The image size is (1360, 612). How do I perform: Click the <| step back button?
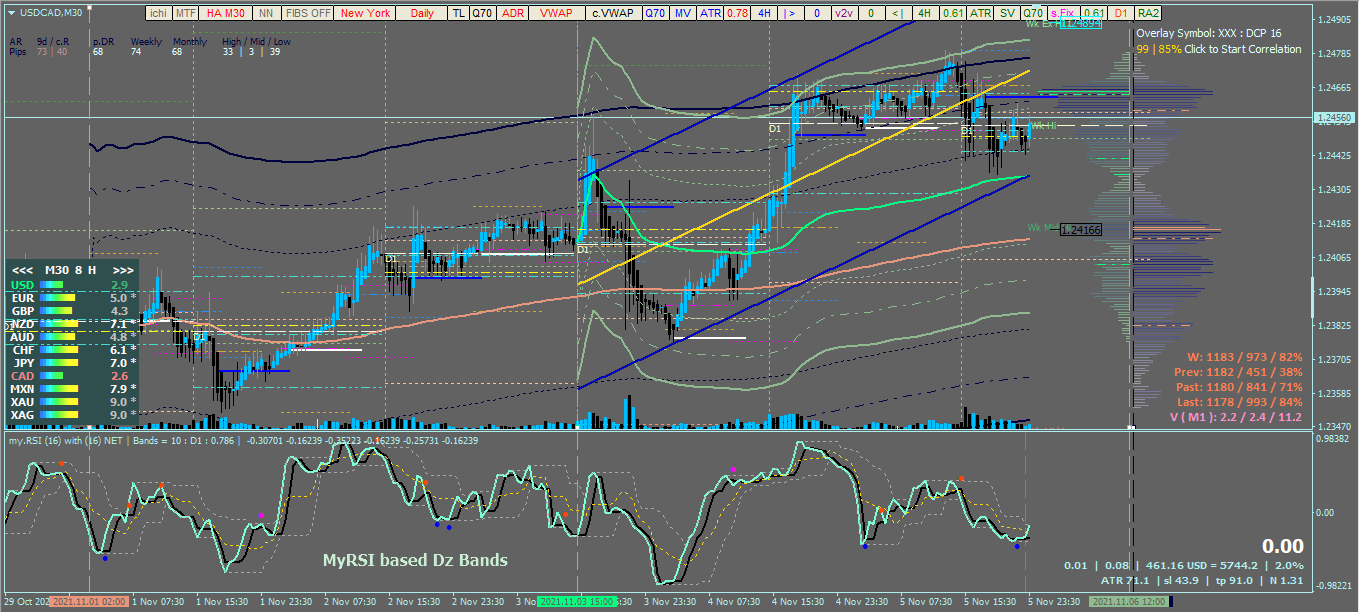point(898,14)
